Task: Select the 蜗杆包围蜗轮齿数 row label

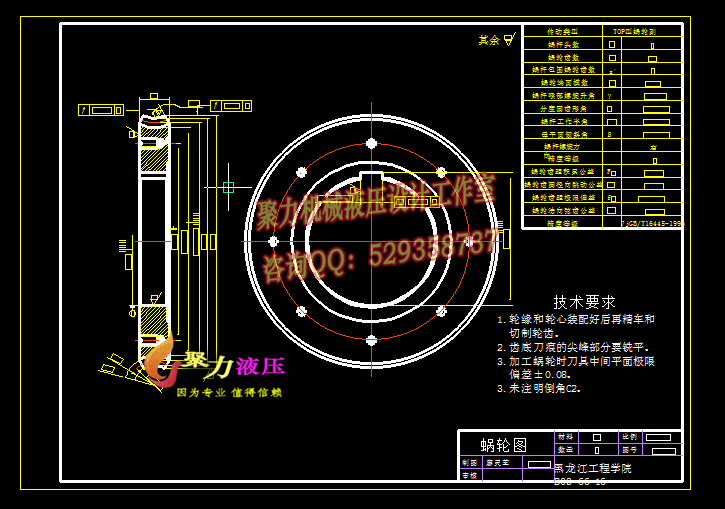Action: coord(563,70)
